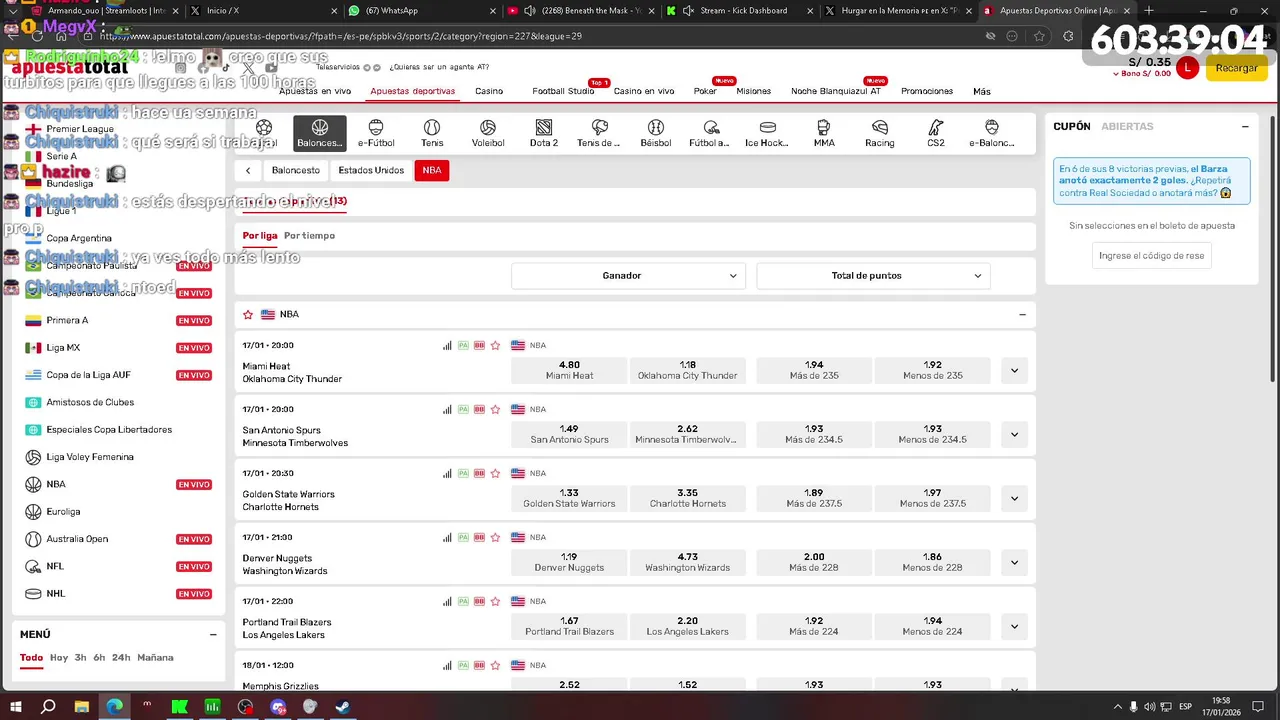
Task: Favorite the Portland Trail Blazers match star
Action: (495, 601)
